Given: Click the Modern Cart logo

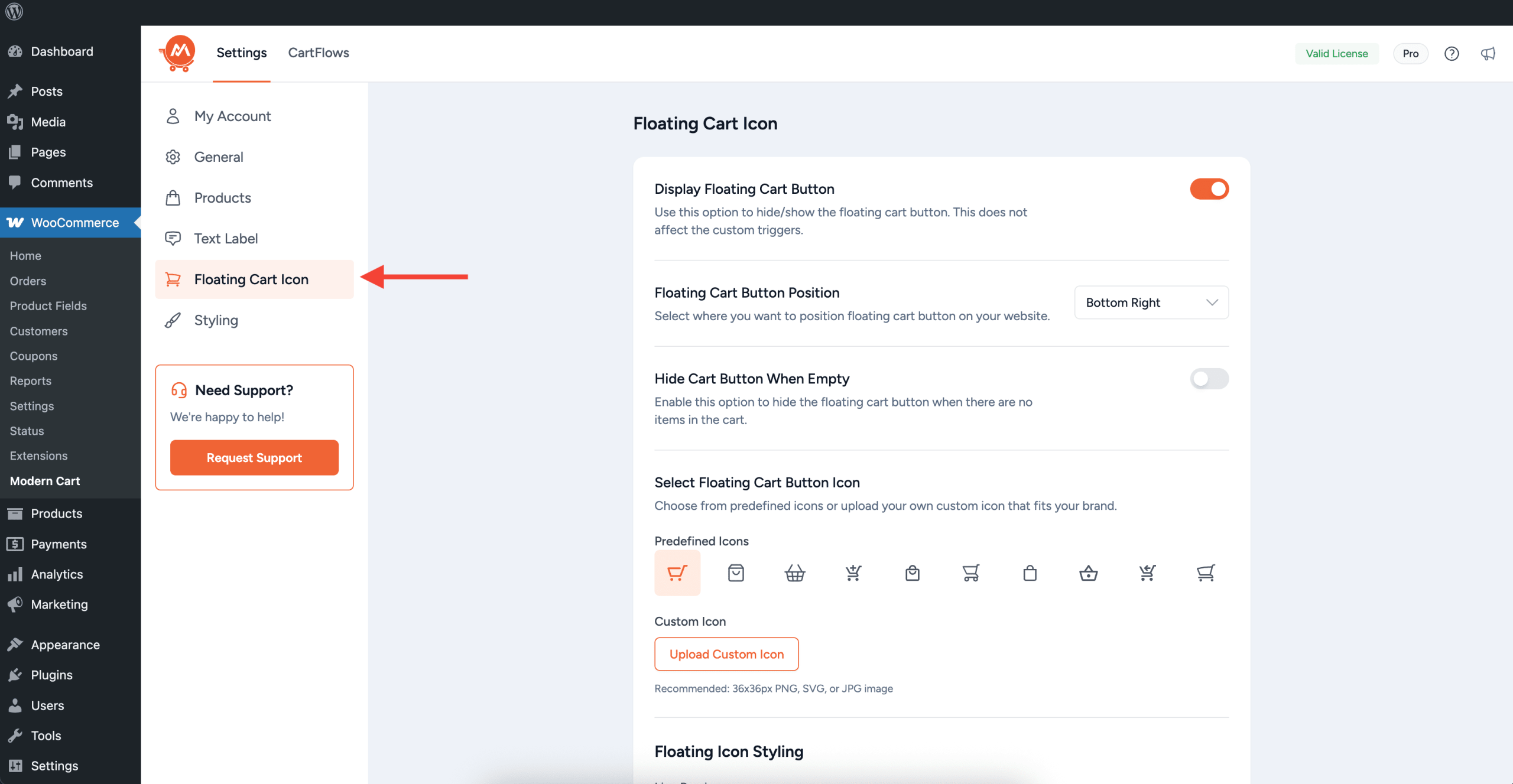Looking at the screenshot, I should (178, 53).
